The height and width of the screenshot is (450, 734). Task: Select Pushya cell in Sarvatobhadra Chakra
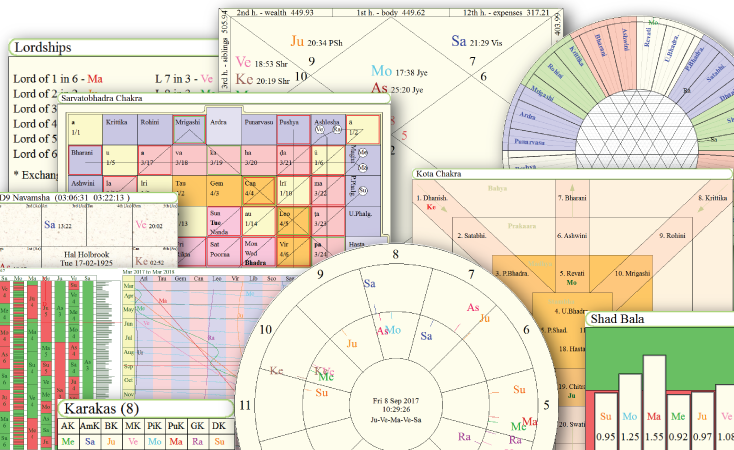point(294,130)
